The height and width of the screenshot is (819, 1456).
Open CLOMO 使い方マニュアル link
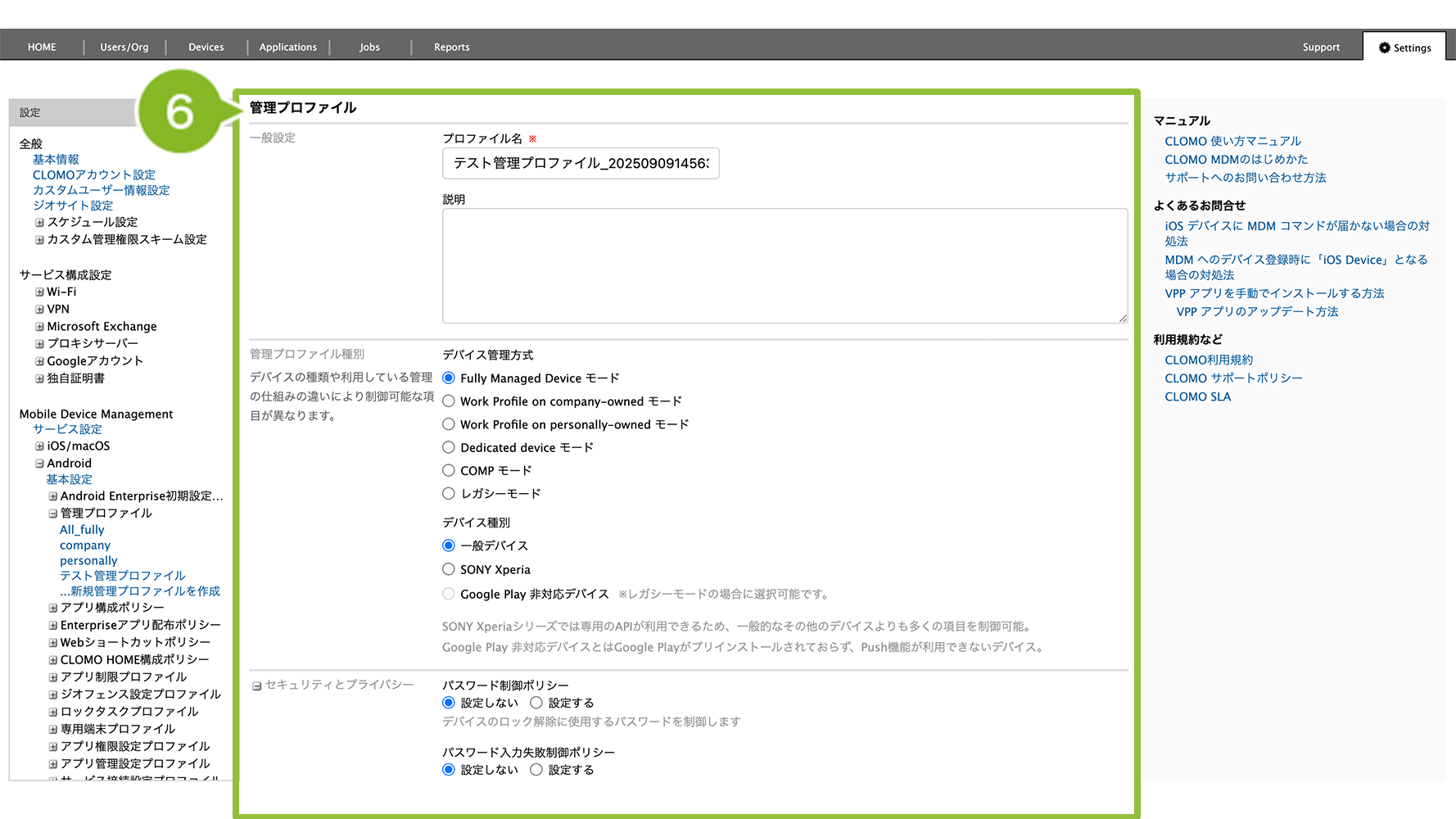[x=1232, y=141]
